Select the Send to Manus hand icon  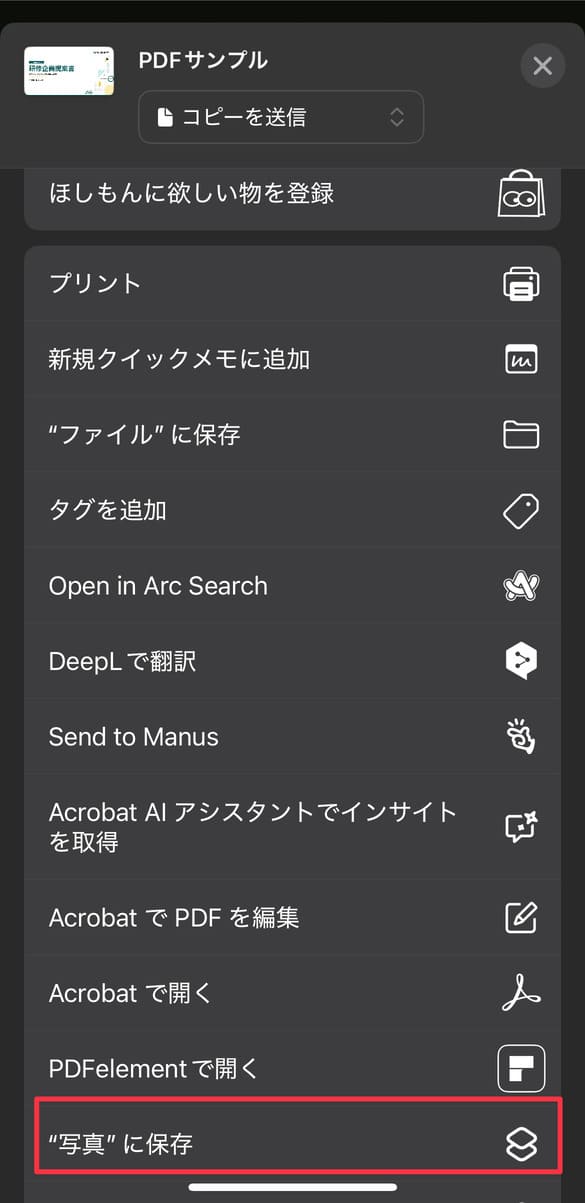521,737
